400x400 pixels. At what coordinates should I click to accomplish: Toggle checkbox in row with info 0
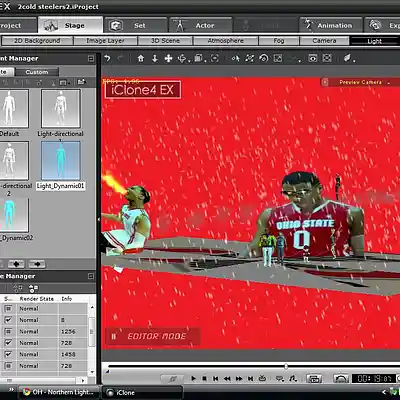pyautogui.click(x=8, y=320)
